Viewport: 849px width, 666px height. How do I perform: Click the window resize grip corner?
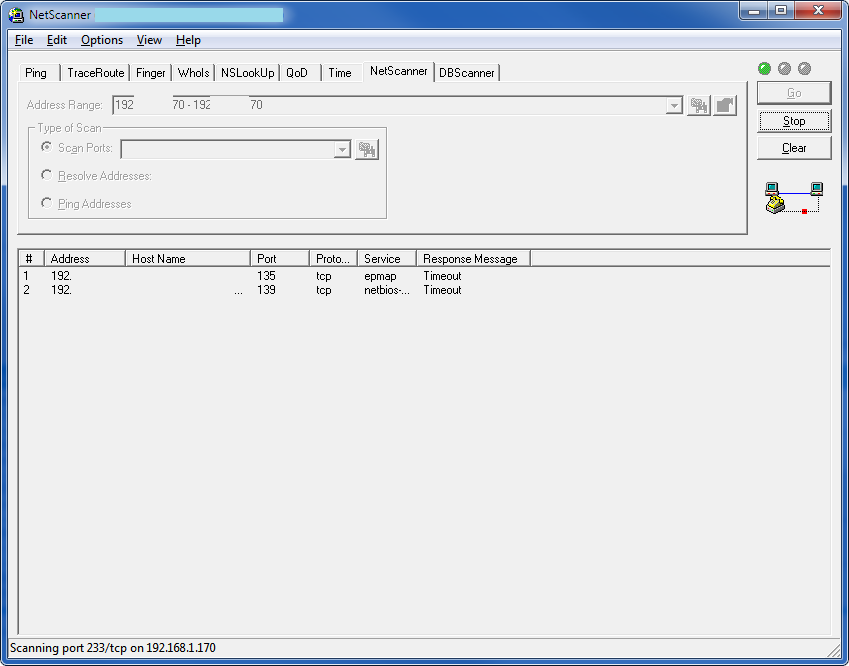(833, 649)
